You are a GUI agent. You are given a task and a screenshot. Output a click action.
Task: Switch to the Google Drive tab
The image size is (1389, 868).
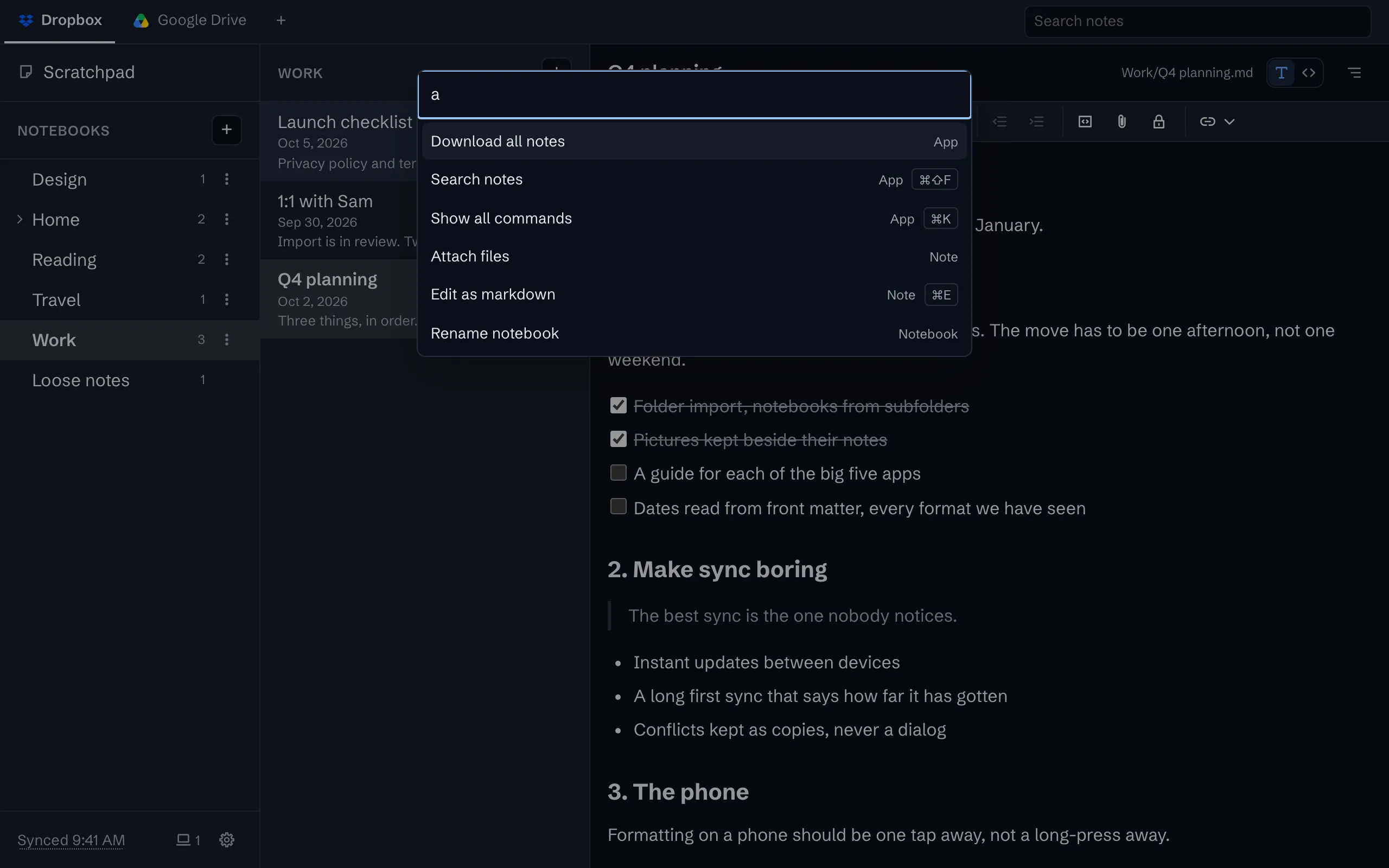tap(190, 21)
